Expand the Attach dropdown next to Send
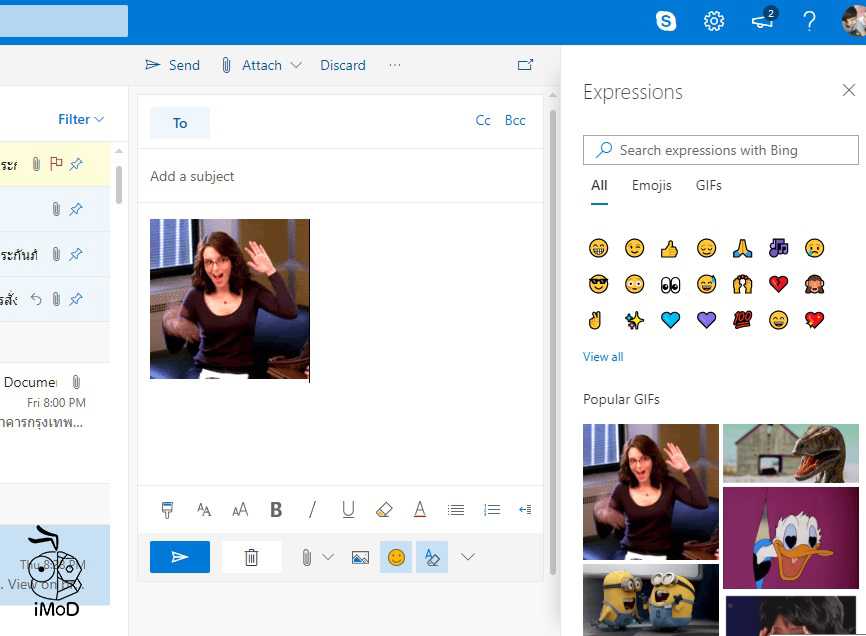 297,64
